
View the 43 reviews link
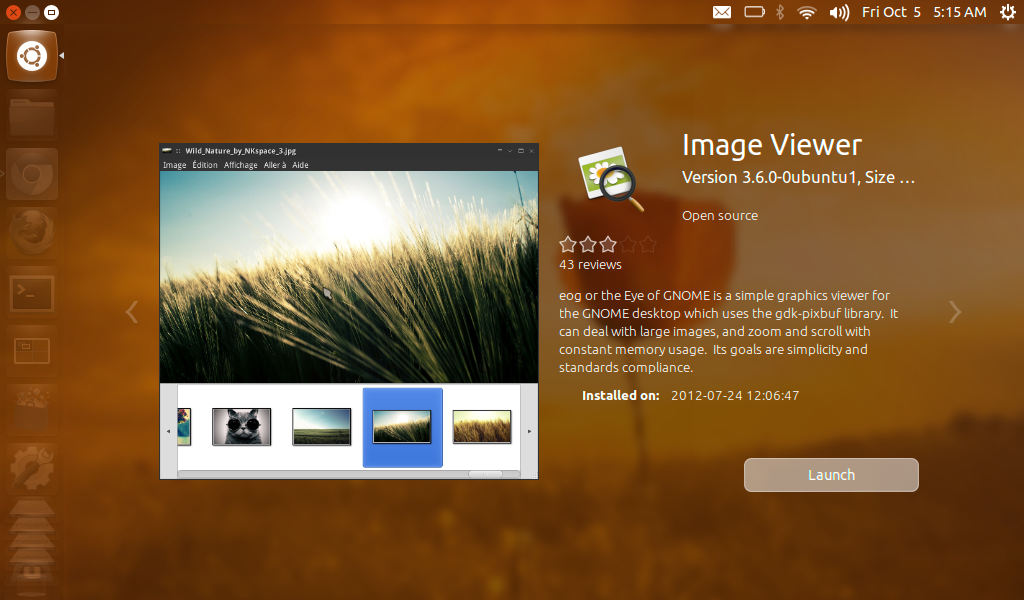pyautogui.click(x=589, y=264)
